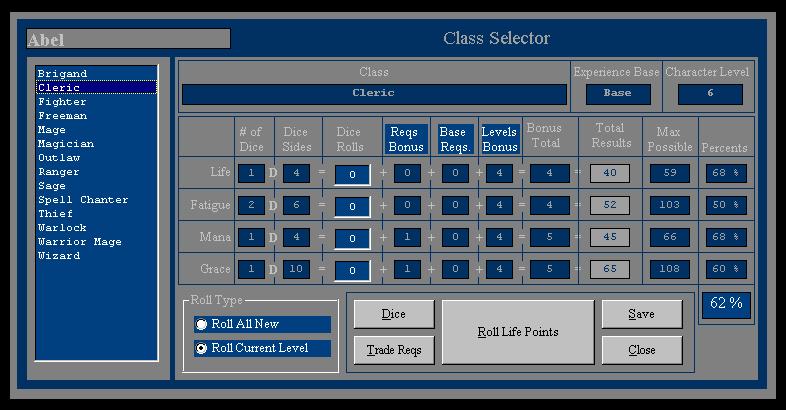Click the Life Dice Rolls field

352,174
